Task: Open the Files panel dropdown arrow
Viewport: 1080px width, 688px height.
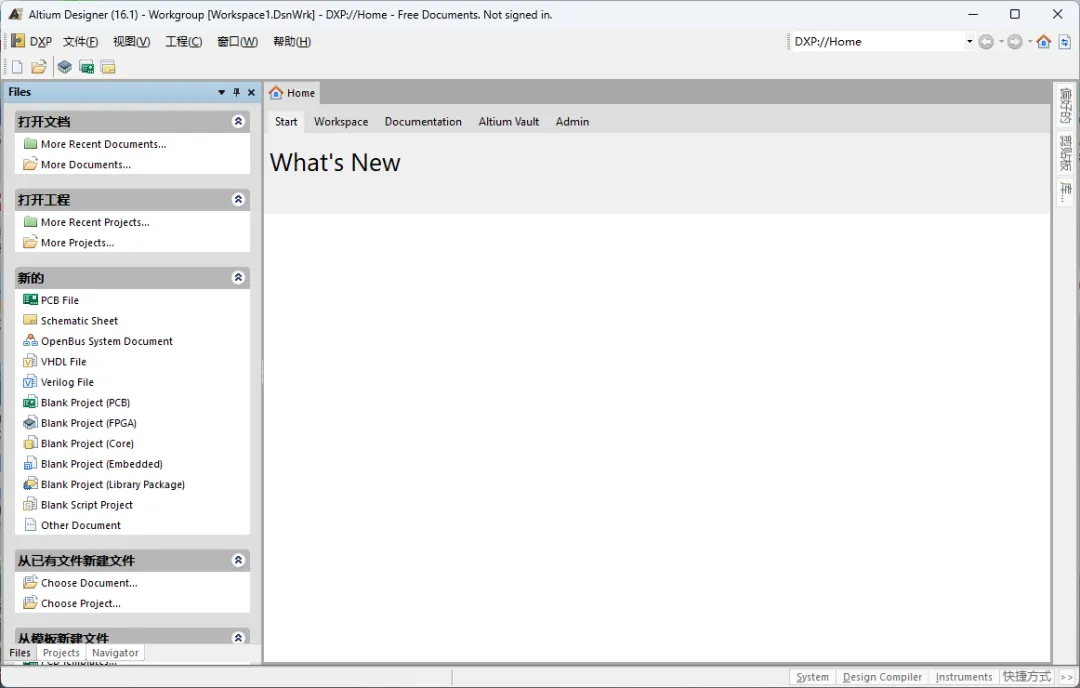Action: point(222,92)
